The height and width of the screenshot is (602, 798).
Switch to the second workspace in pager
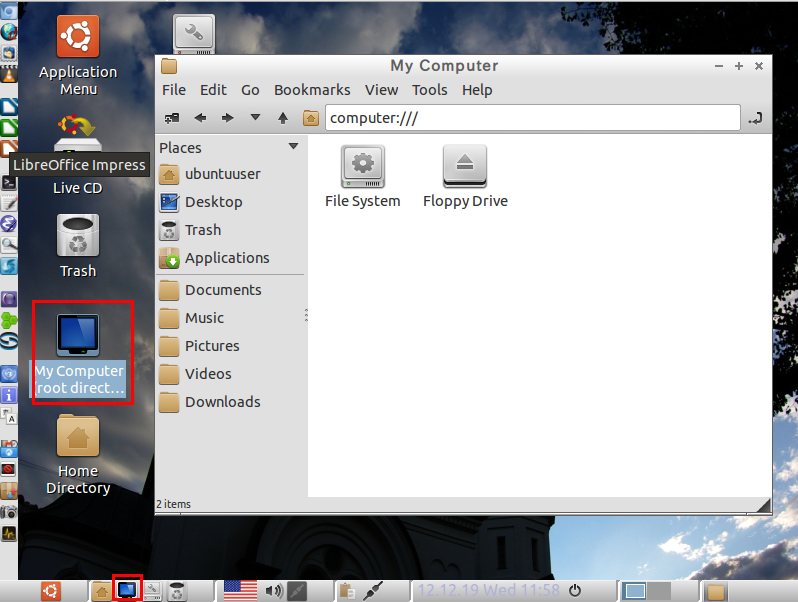(659, 591)
